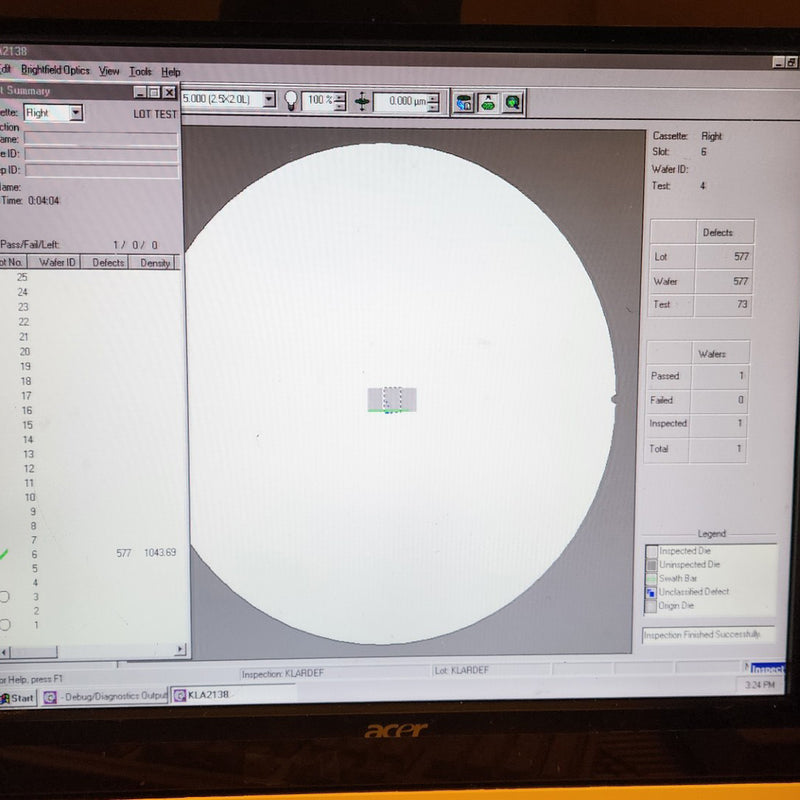Open the Brightfield Optics menu
Screen dimensions: 800x800
pos(55,70)
